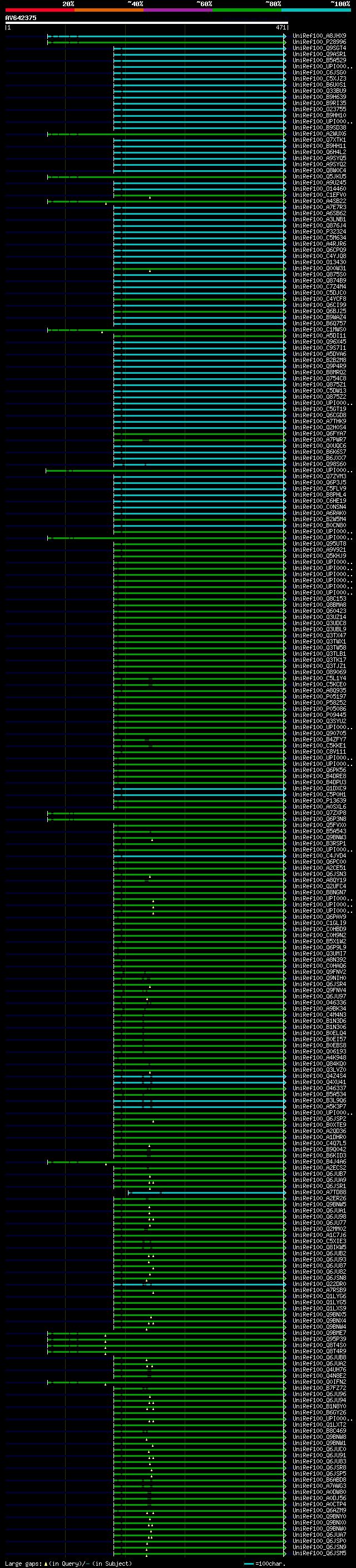This screenshot has height=1568, width=356.
Task: Select hit UniRef100_Q7ZXP8
Action: click(x=319, y=813)
